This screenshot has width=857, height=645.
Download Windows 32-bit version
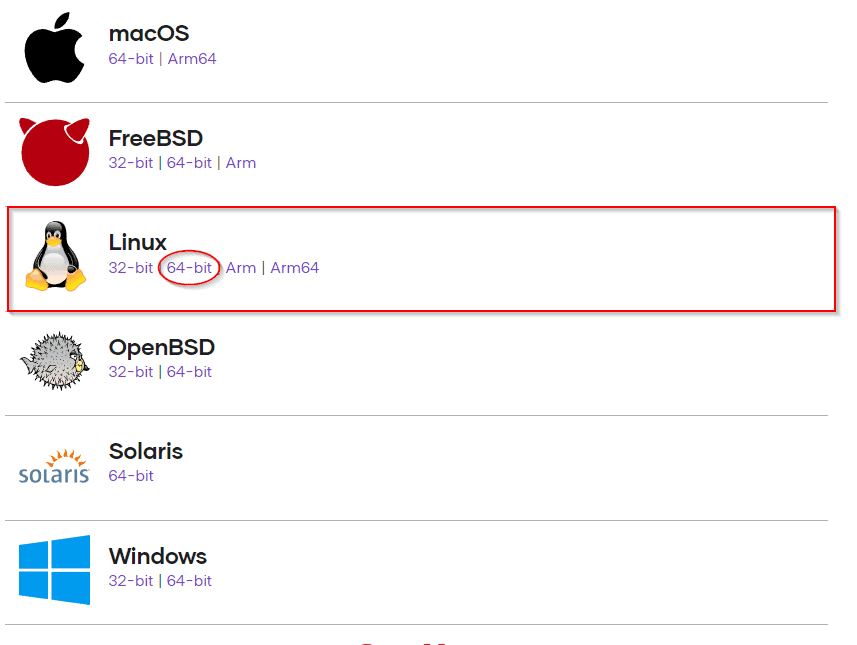(x=131, y=581)
